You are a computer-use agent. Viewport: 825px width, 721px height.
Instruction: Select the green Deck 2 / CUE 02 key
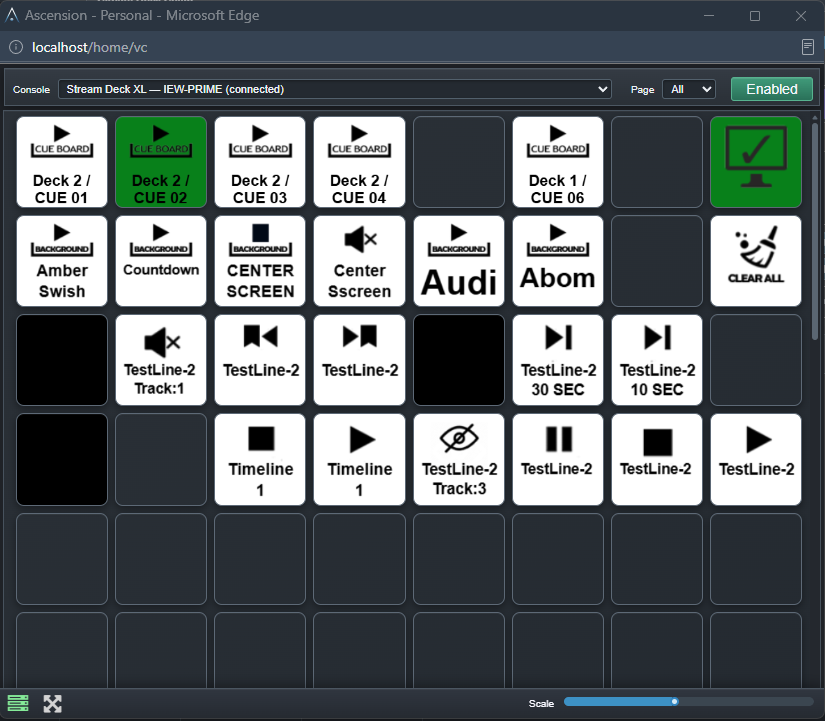point(161,162)
